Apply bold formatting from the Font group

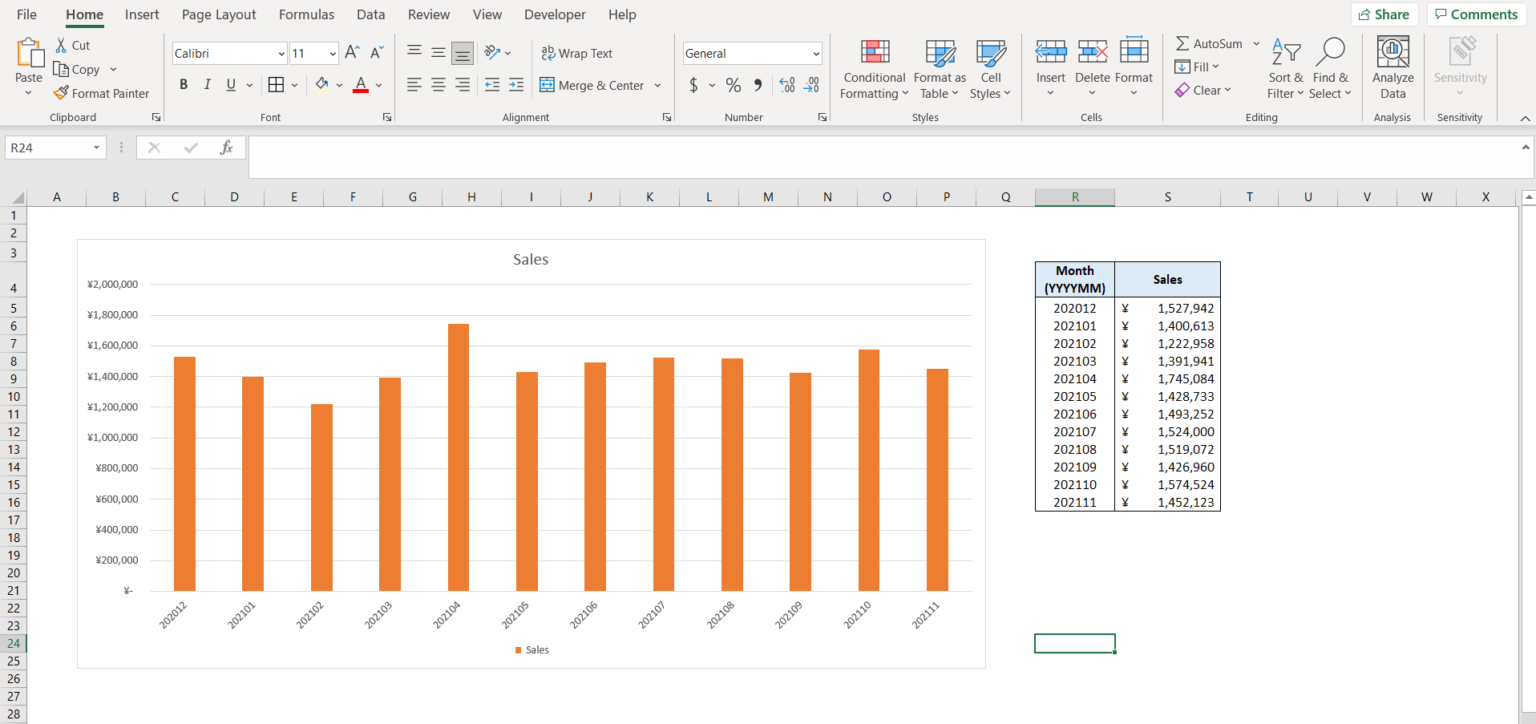click(x=183, y=84)
